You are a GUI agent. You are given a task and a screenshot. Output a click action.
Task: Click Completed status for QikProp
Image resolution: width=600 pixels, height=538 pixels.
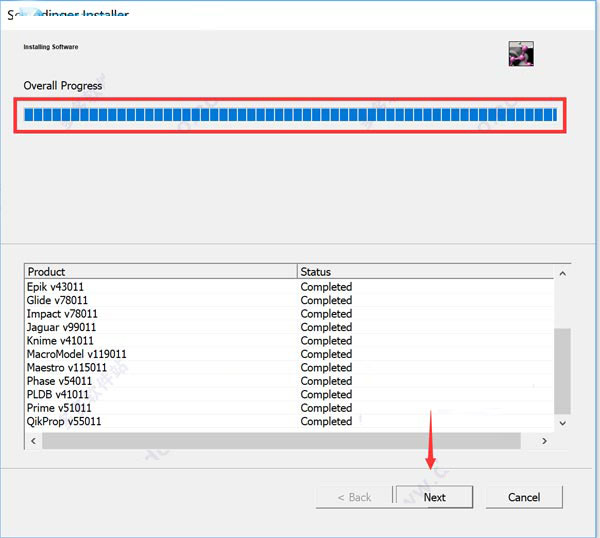coord(326,421)
